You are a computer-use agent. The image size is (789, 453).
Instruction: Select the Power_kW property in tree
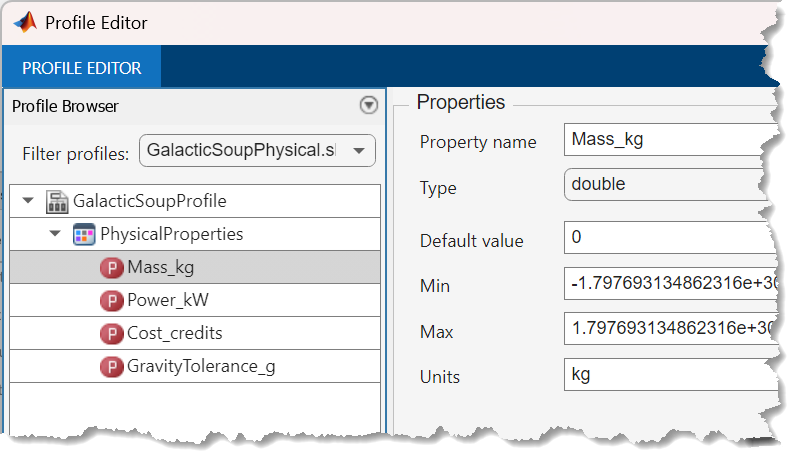(x=168, y=300)
